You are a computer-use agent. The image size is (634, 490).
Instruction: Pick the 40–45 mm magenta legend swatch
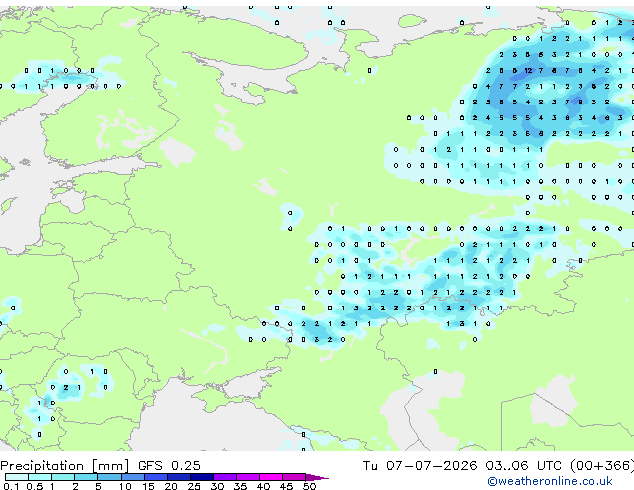coord(271,477)
